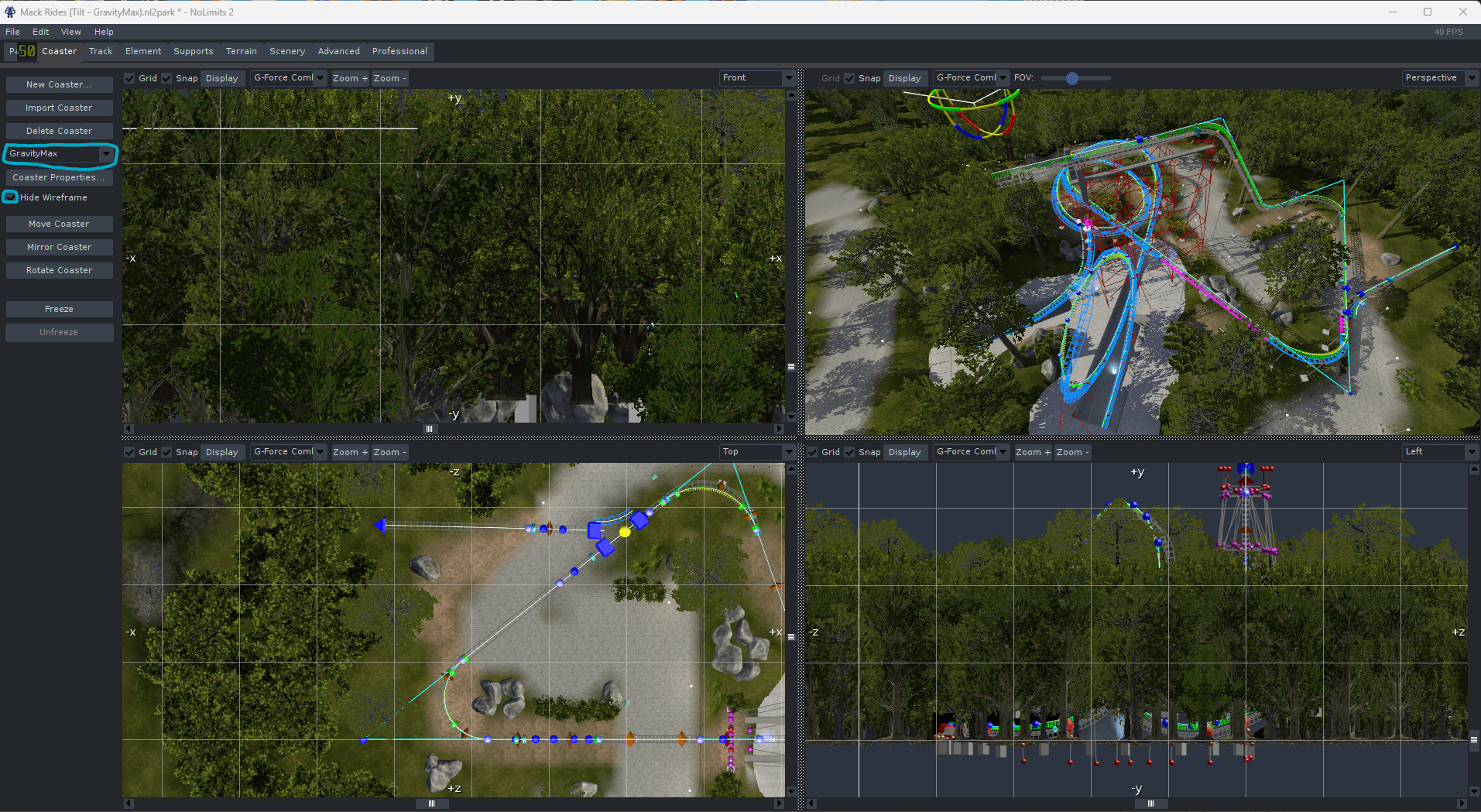This screenshot has height=812, width=1481.
Task: Open the G-Force Comb dropdown in Top view
Action: click(289, 452)
